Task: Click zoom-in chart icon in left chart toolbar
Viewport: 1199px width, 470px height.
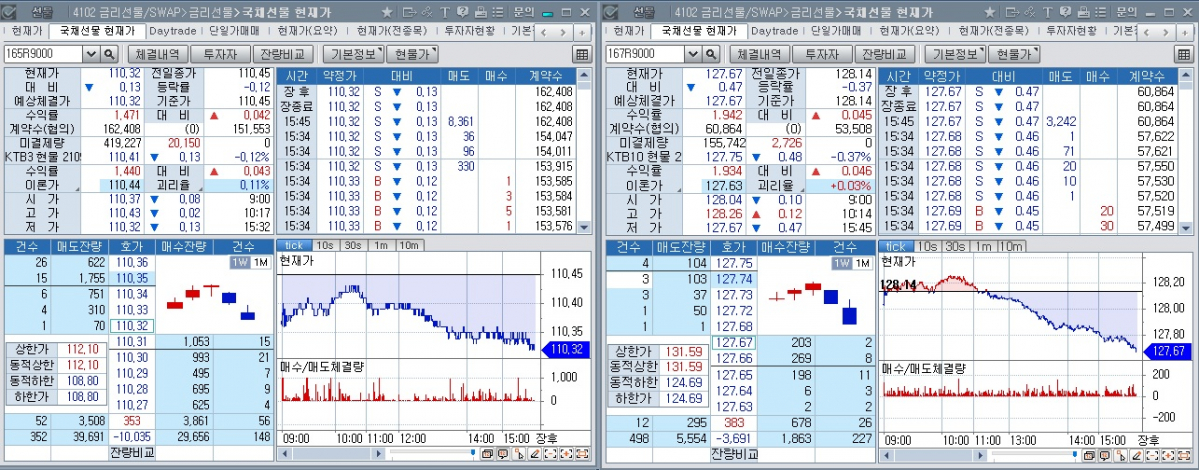Action: coord(567,454)
